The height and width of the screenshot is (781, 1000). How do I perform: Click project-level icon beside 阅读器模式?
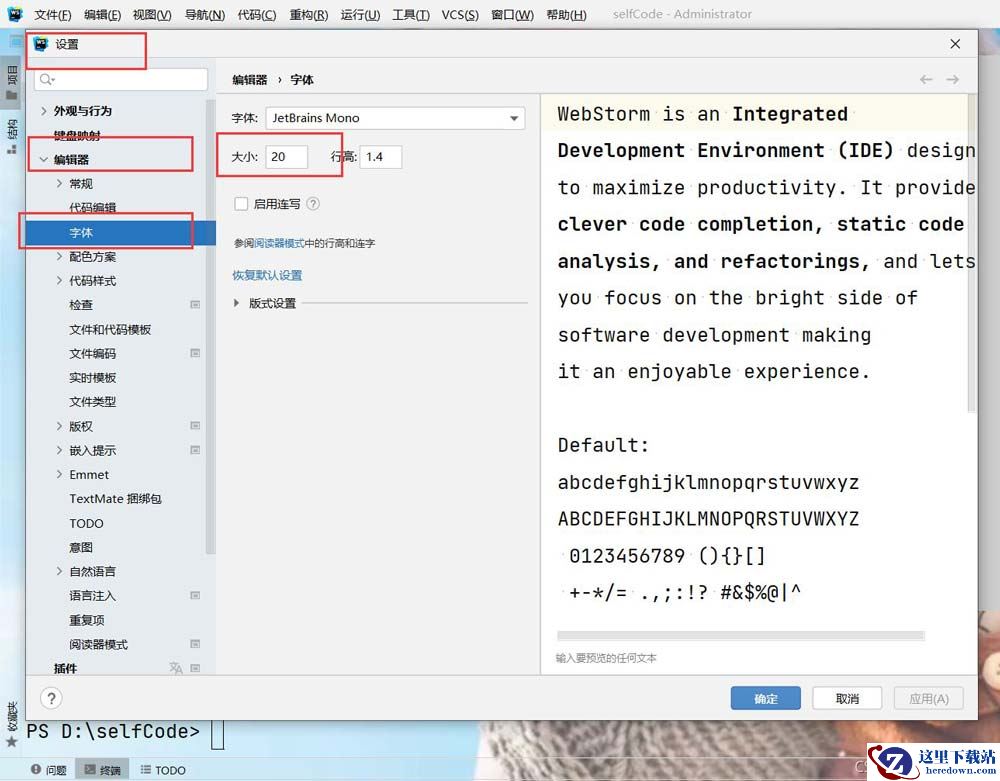(x=195, y=644)
